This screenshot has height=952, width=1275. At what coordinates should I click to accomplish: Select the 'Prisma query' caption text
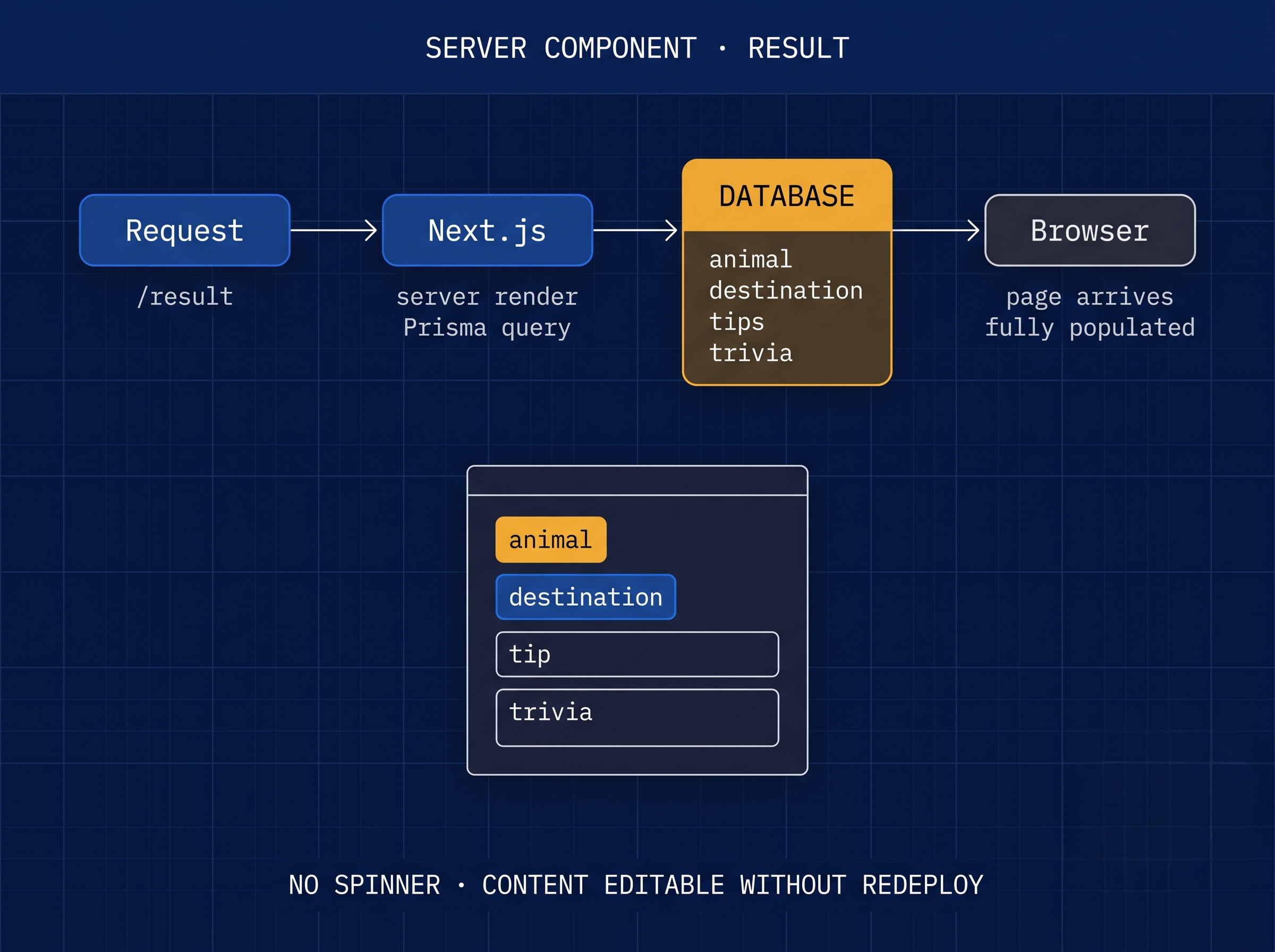[x=487, y=328]
